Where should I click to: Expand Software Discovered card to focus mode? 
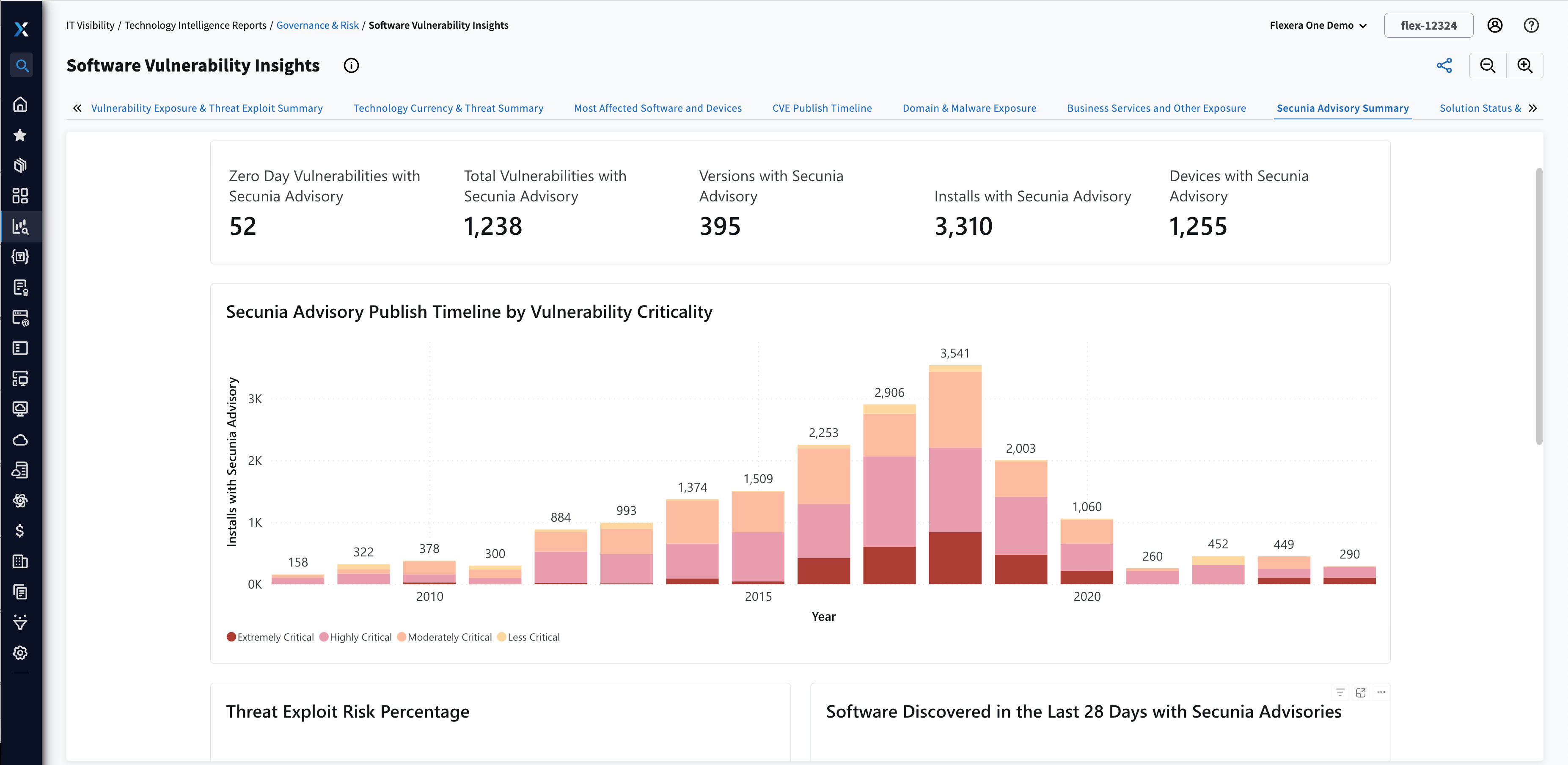(x=1360, y=693)
